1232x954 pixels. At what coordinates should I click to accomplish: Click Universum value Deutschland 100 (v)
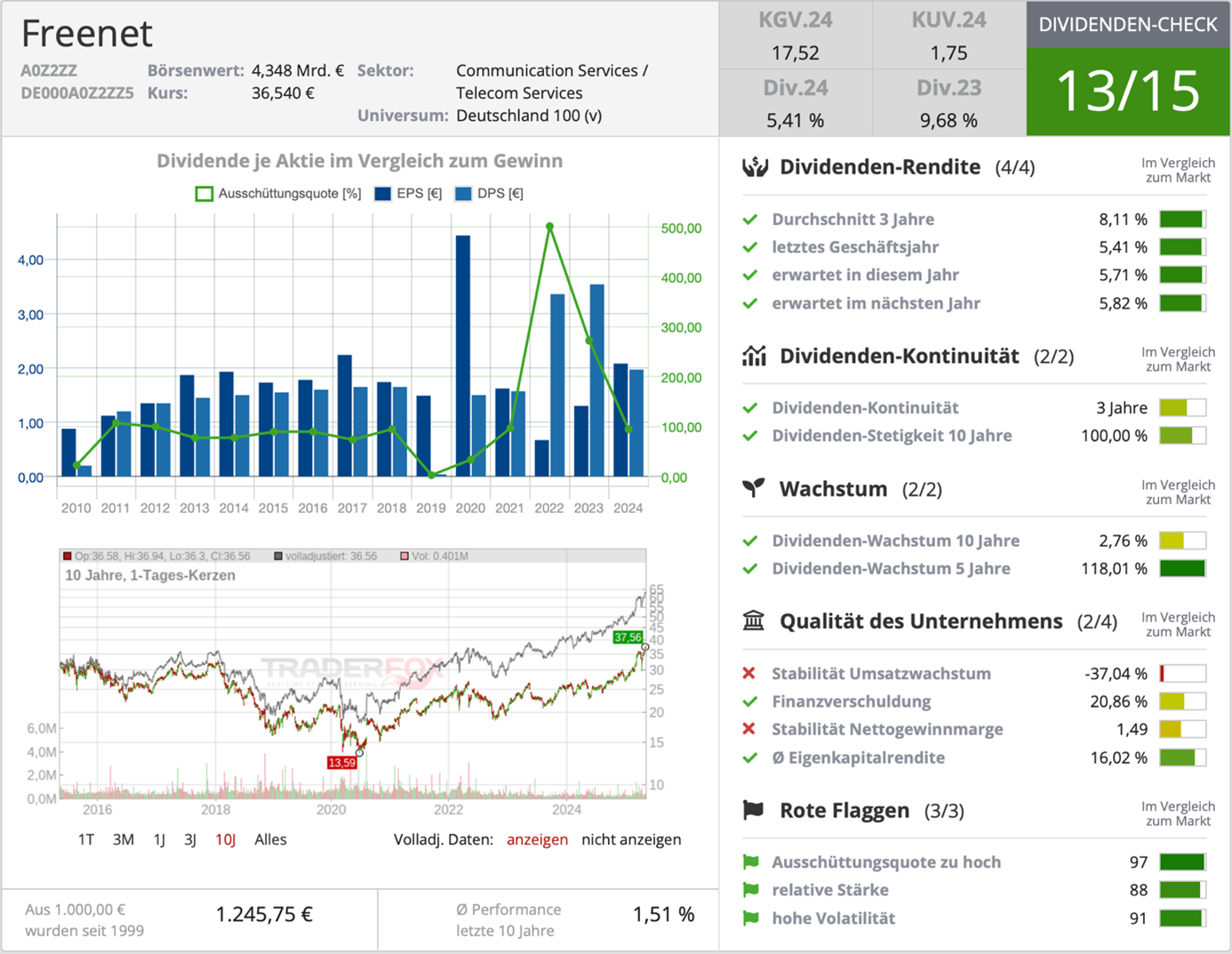point(529,116)
